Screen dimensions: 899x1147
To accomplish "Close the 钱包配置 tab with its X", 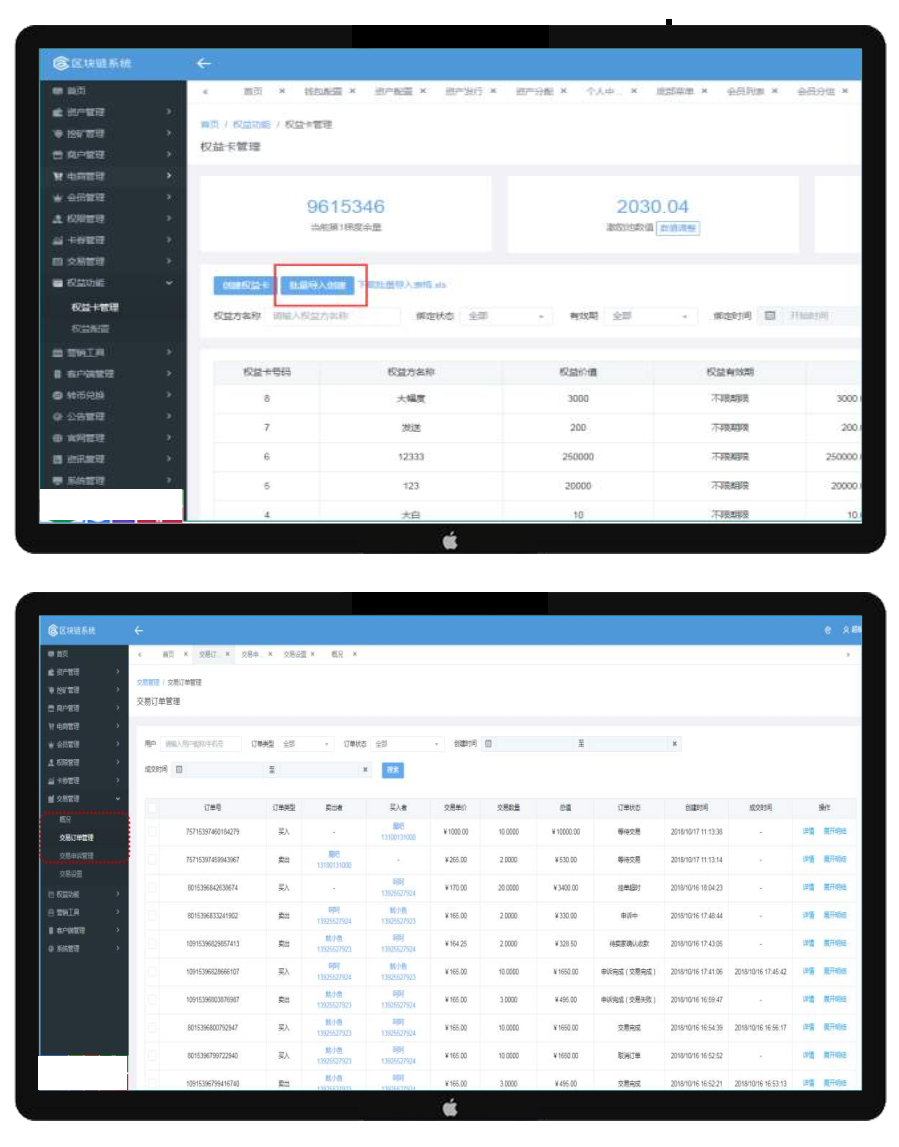I will point(353,91).
